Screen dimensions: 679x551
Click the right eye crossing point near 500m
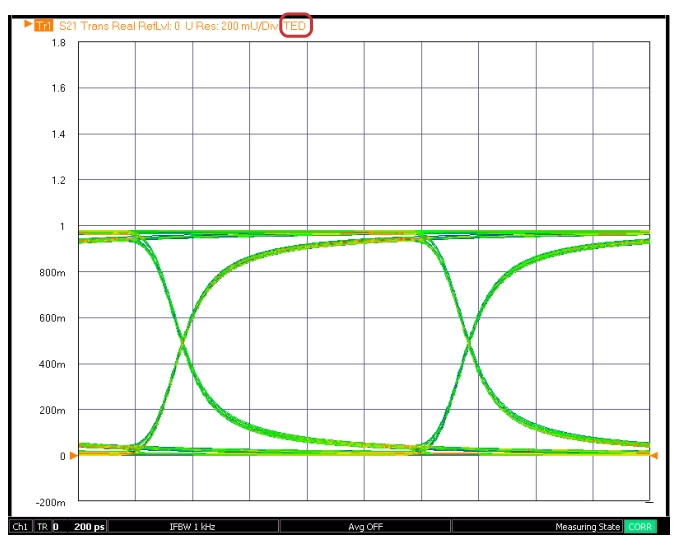coord(469,341)
